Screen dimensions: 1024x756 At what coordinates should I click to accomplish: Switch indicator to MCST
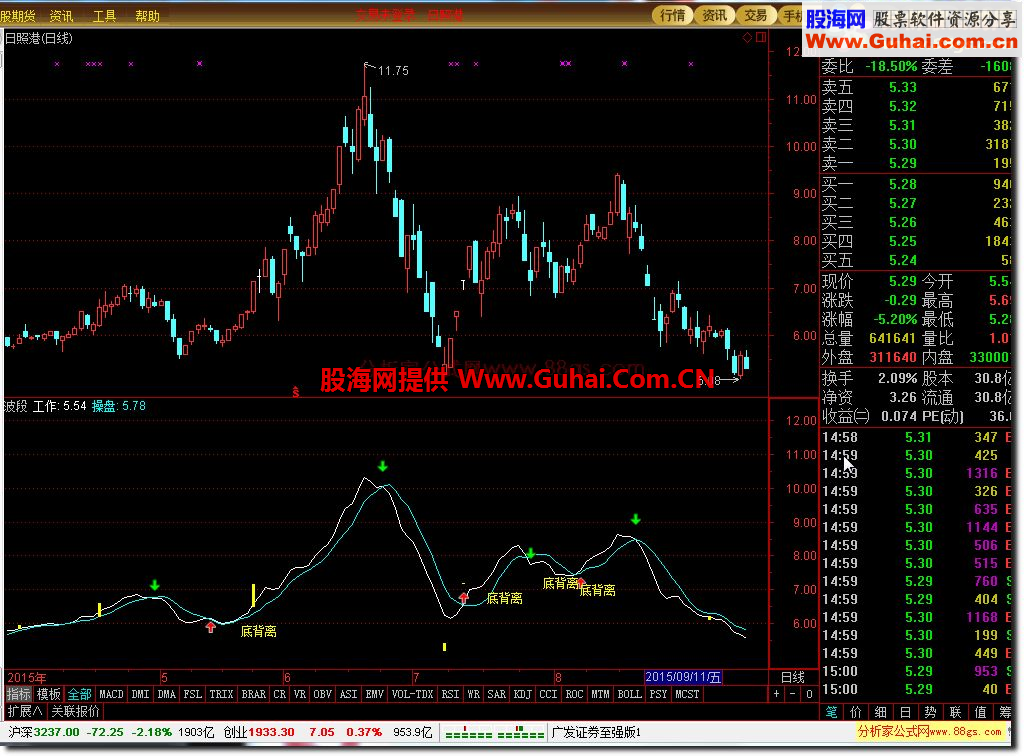pyautogui.click(x=687, y=694)
